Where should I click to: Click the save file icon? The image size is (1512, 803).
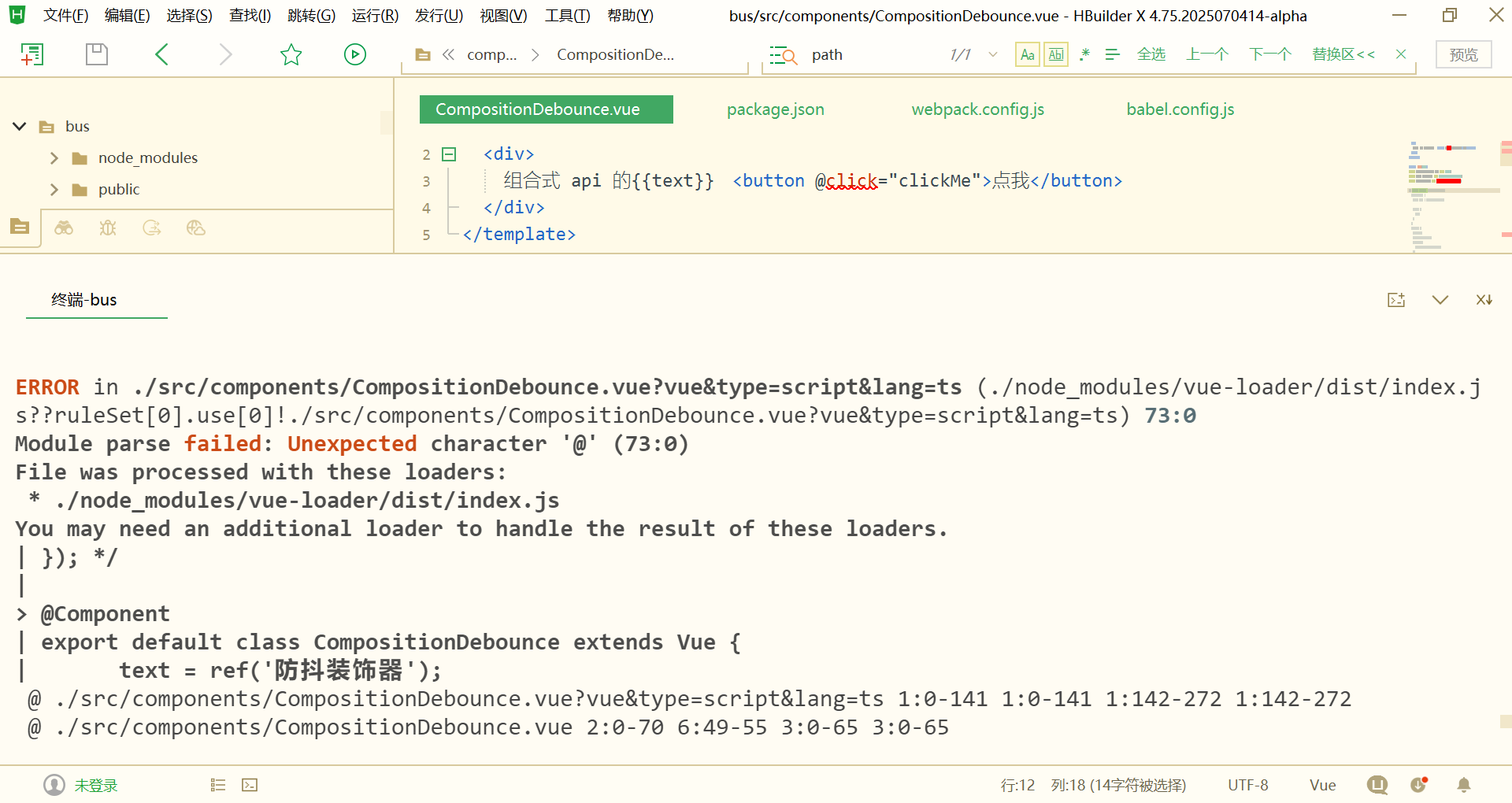[x=96, y=54]
